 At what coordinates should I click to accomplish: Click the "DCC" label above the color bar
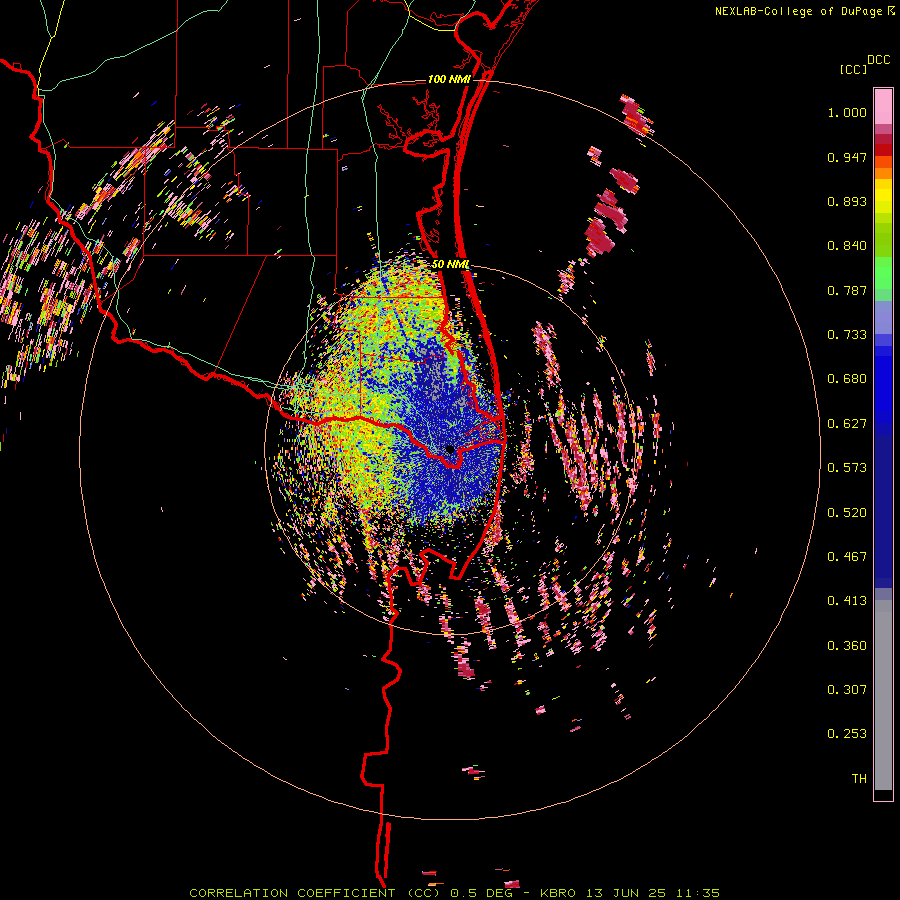coord(879,60)
